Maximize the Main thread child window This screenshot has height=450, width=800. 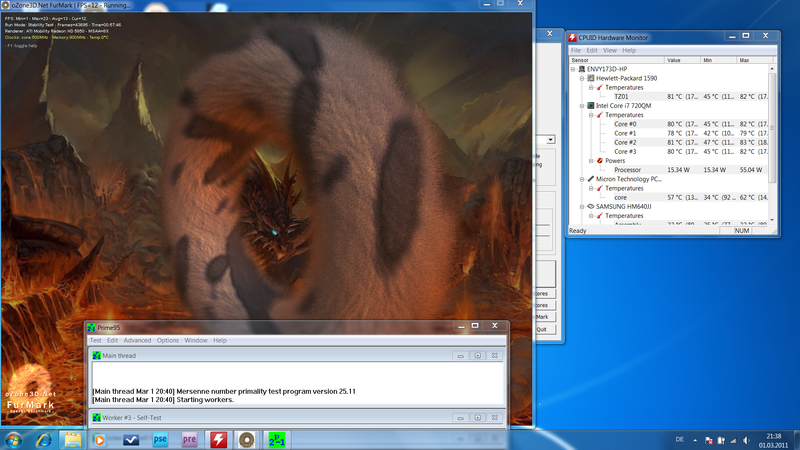(478, 356)
